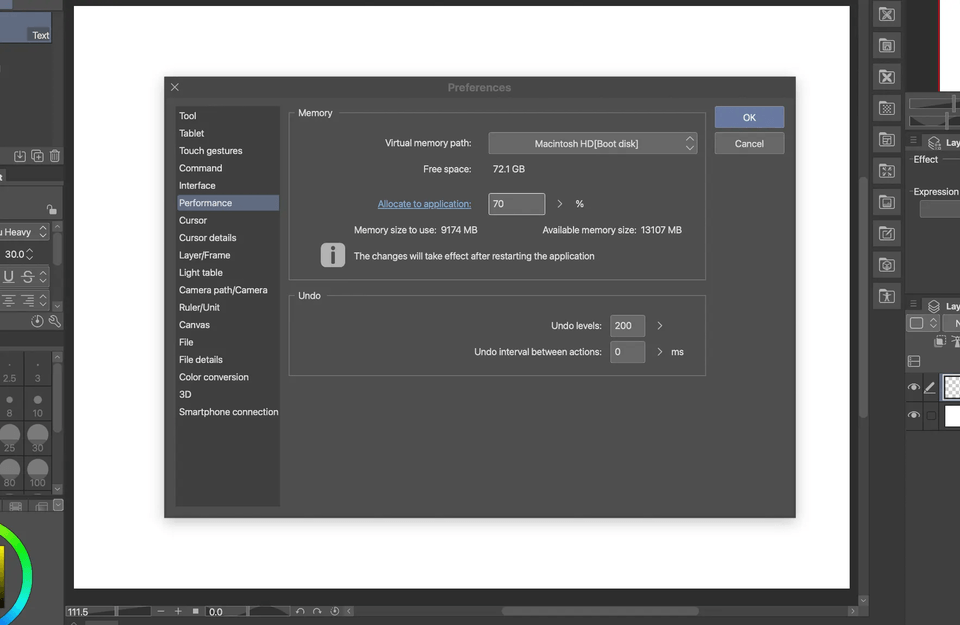960x625 pixels.
Task: Rotate the canvas counterclockwise
Action: 301,611
